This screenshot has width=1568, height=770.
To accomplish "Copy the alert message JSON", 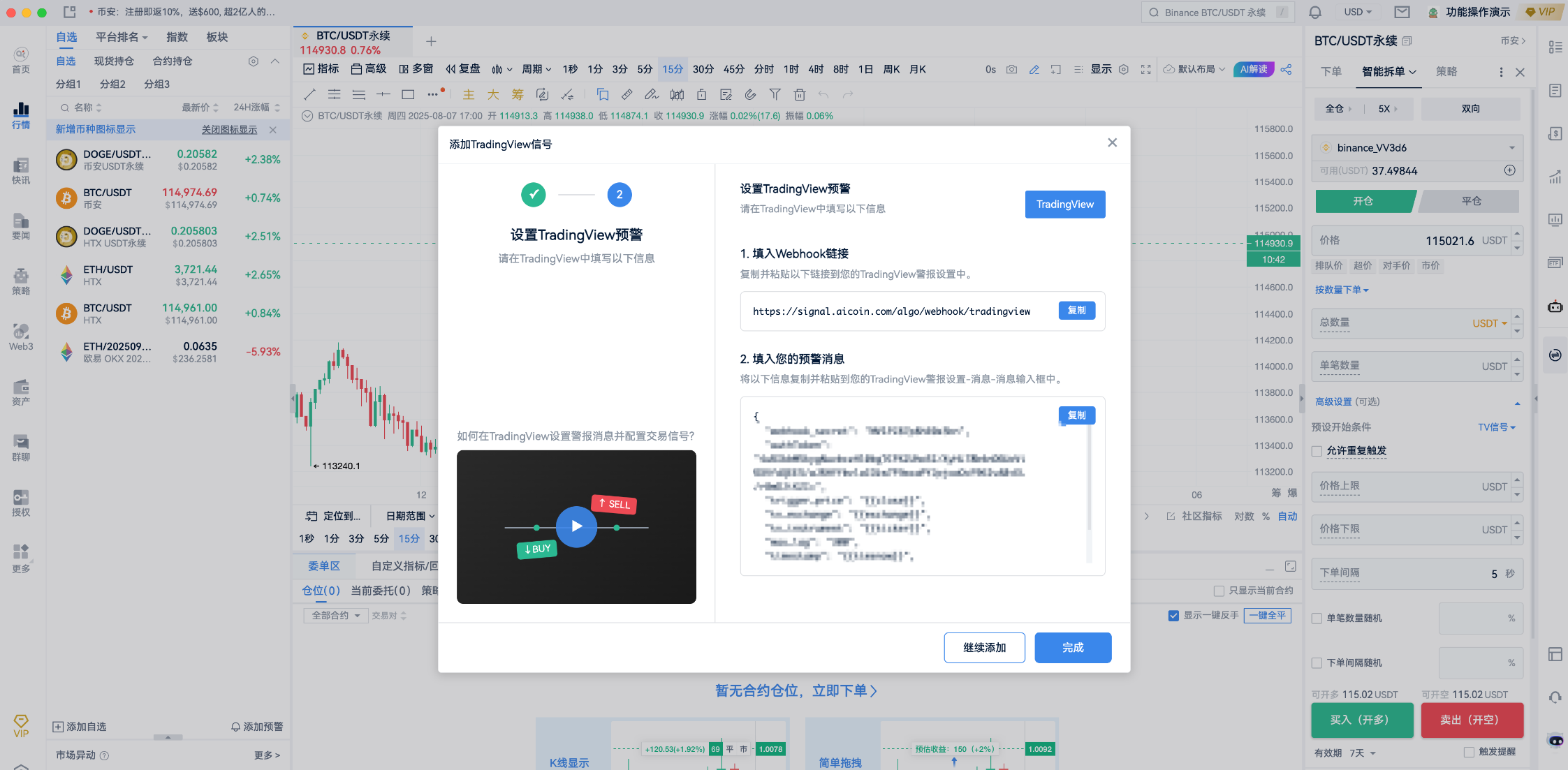I will click(1076, 415).
